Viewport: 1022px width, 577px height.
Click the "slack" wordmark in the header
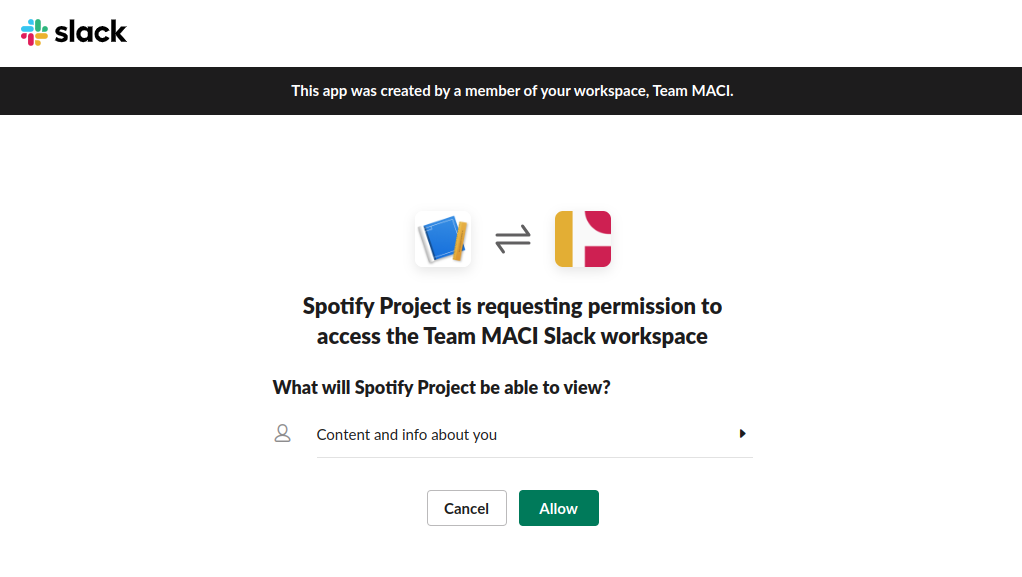pos(93,31)
